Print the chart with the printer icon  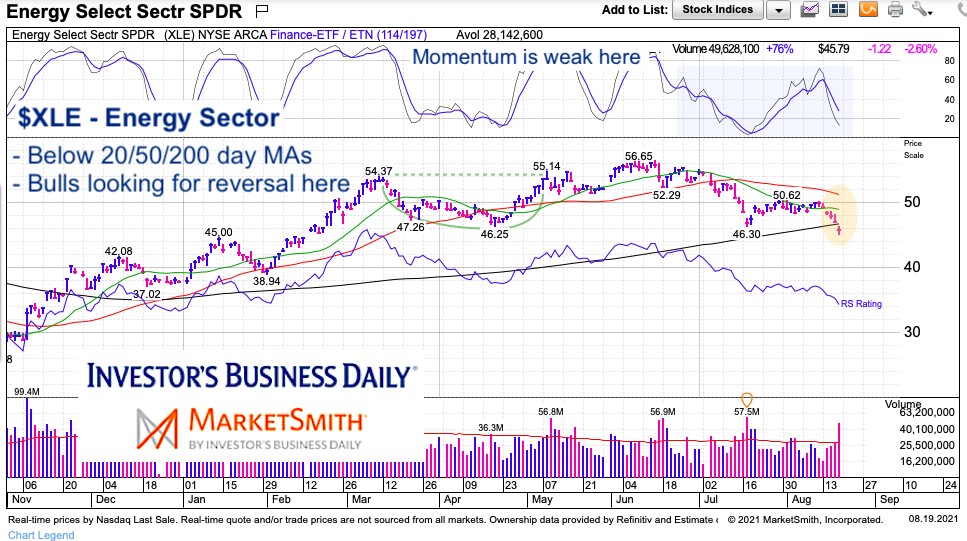pos(895,10)
